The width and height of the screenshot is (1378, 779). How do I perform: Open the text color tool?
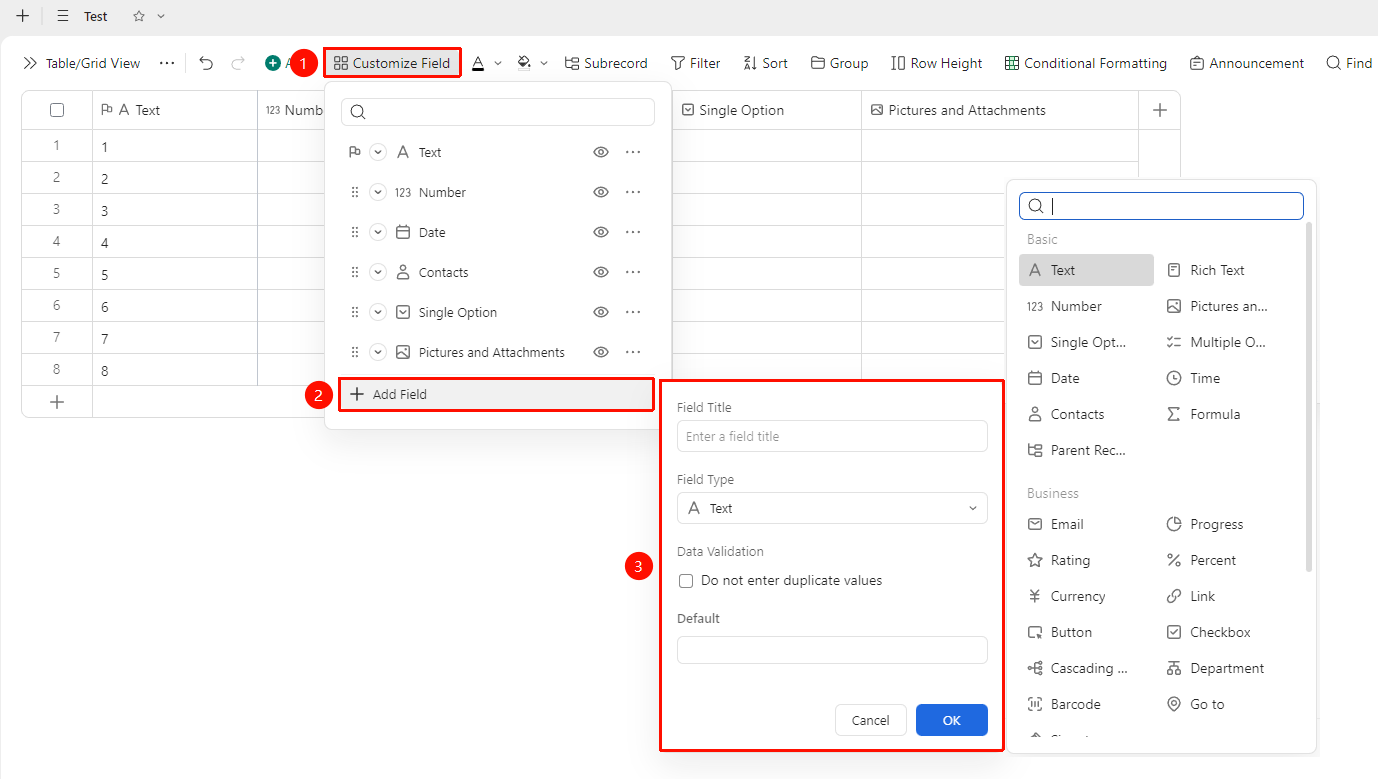pyautogui.click(x=478, y=63)
